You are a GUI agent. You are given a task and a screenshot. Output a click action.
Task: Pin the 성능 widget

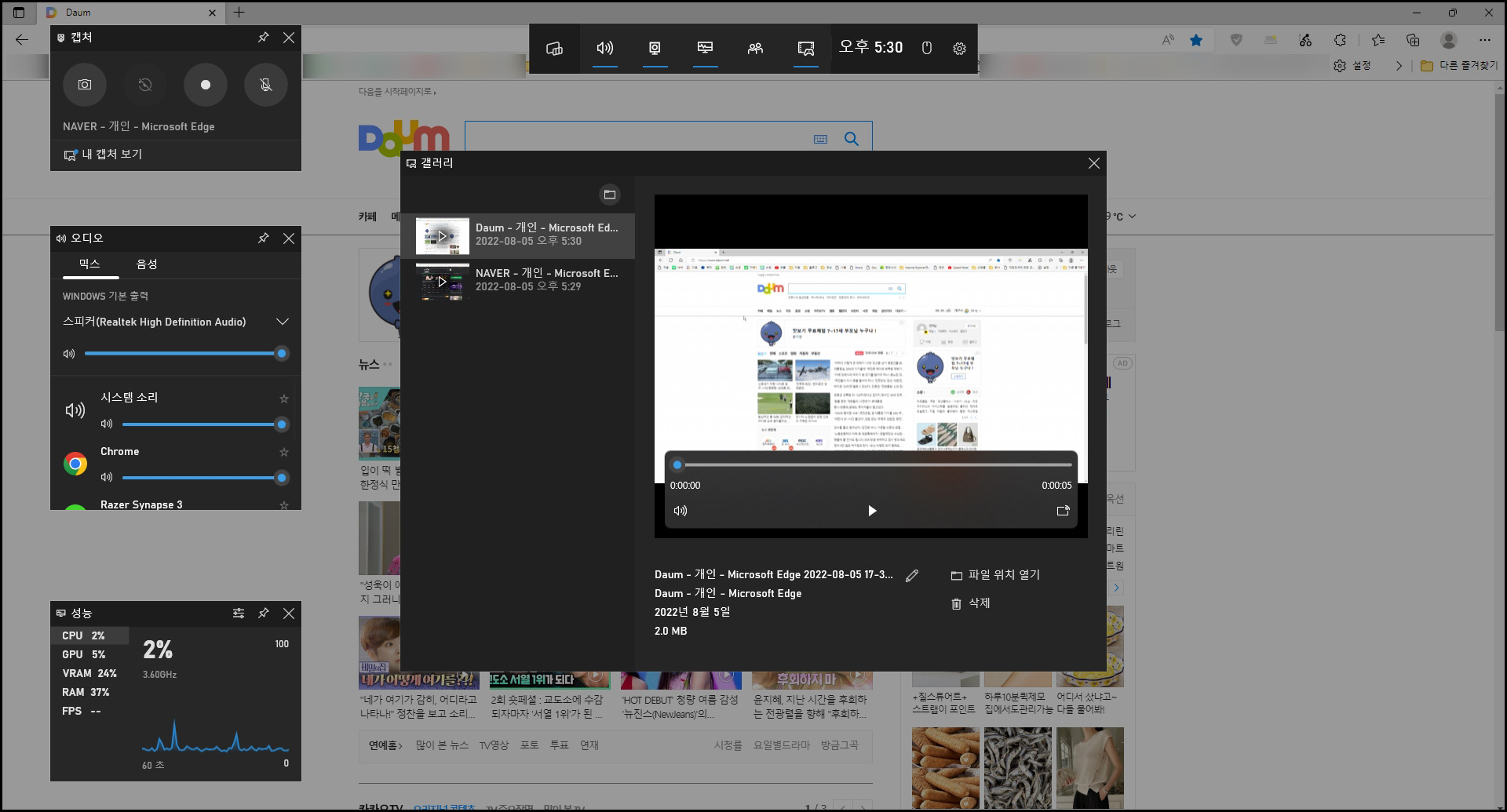[264, 614]
